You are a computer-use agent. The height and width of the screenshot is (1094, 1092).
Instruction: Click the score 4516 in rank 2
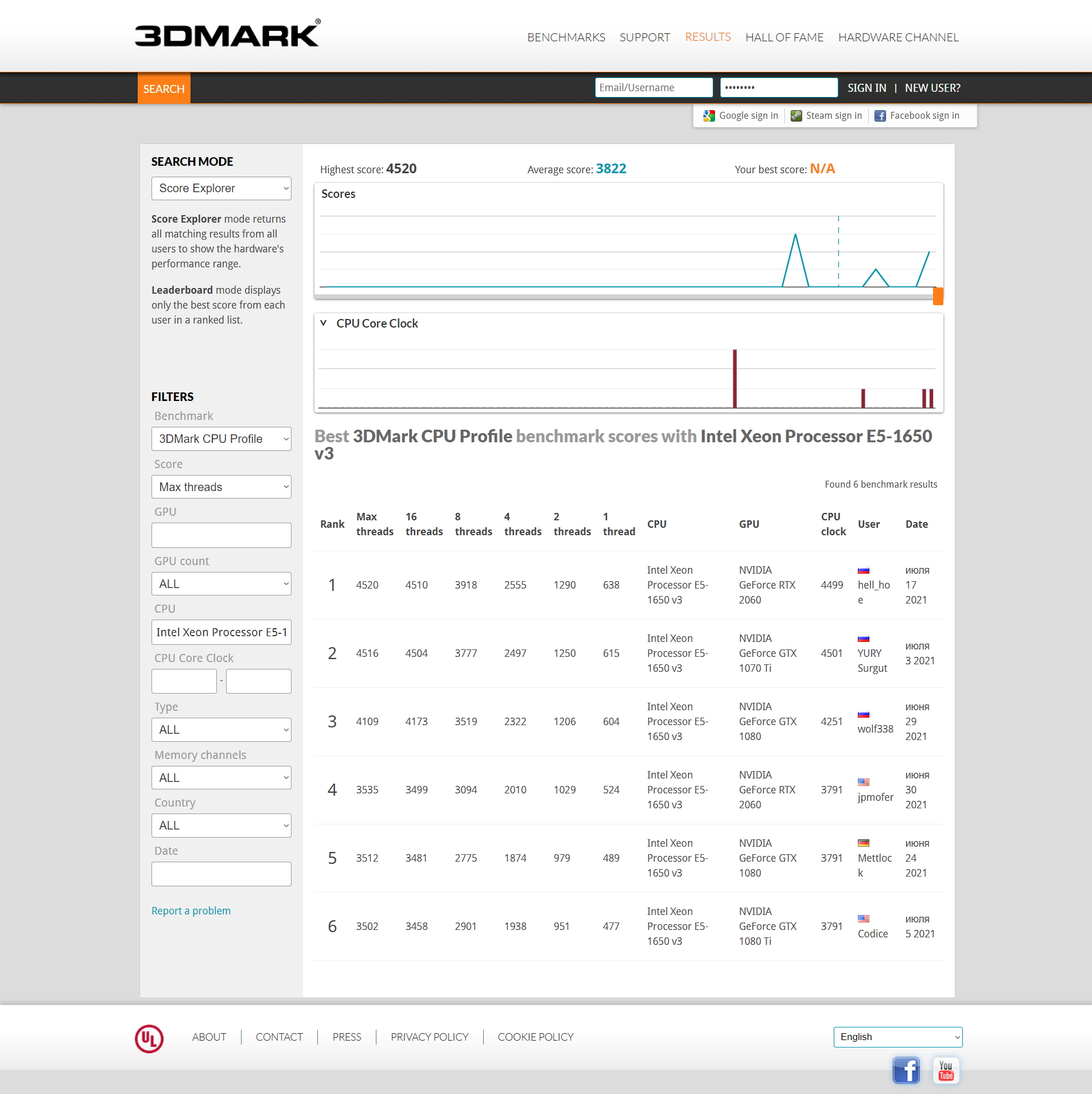pyautogui.click(x=367, y=653)
